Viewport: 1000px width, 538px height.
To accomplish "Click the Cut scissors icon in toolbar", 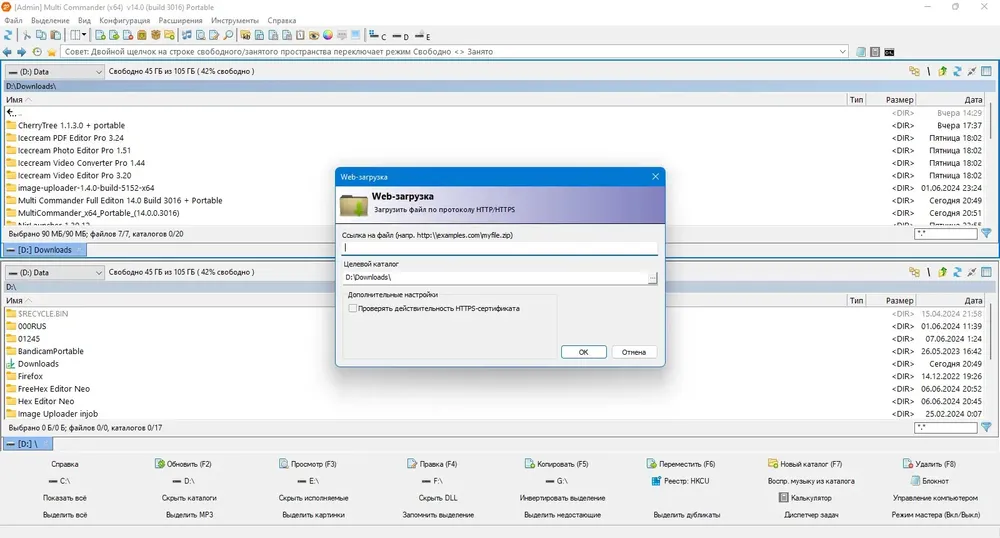I will 27,36.
